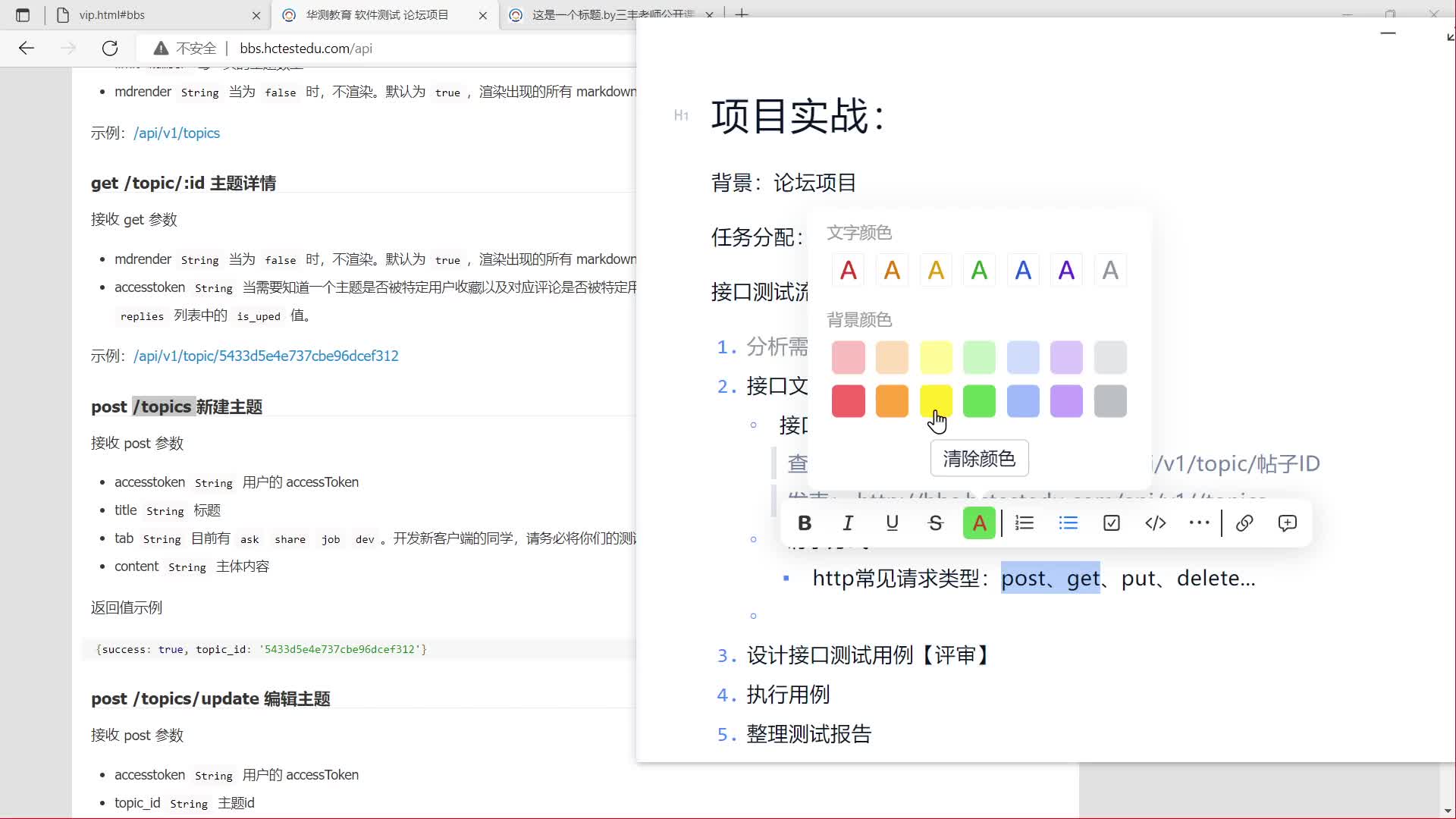Viewport: 1456px width, 819px height.
Task: Insert a checkbox task list
Action: click(x=1112, y=523)
